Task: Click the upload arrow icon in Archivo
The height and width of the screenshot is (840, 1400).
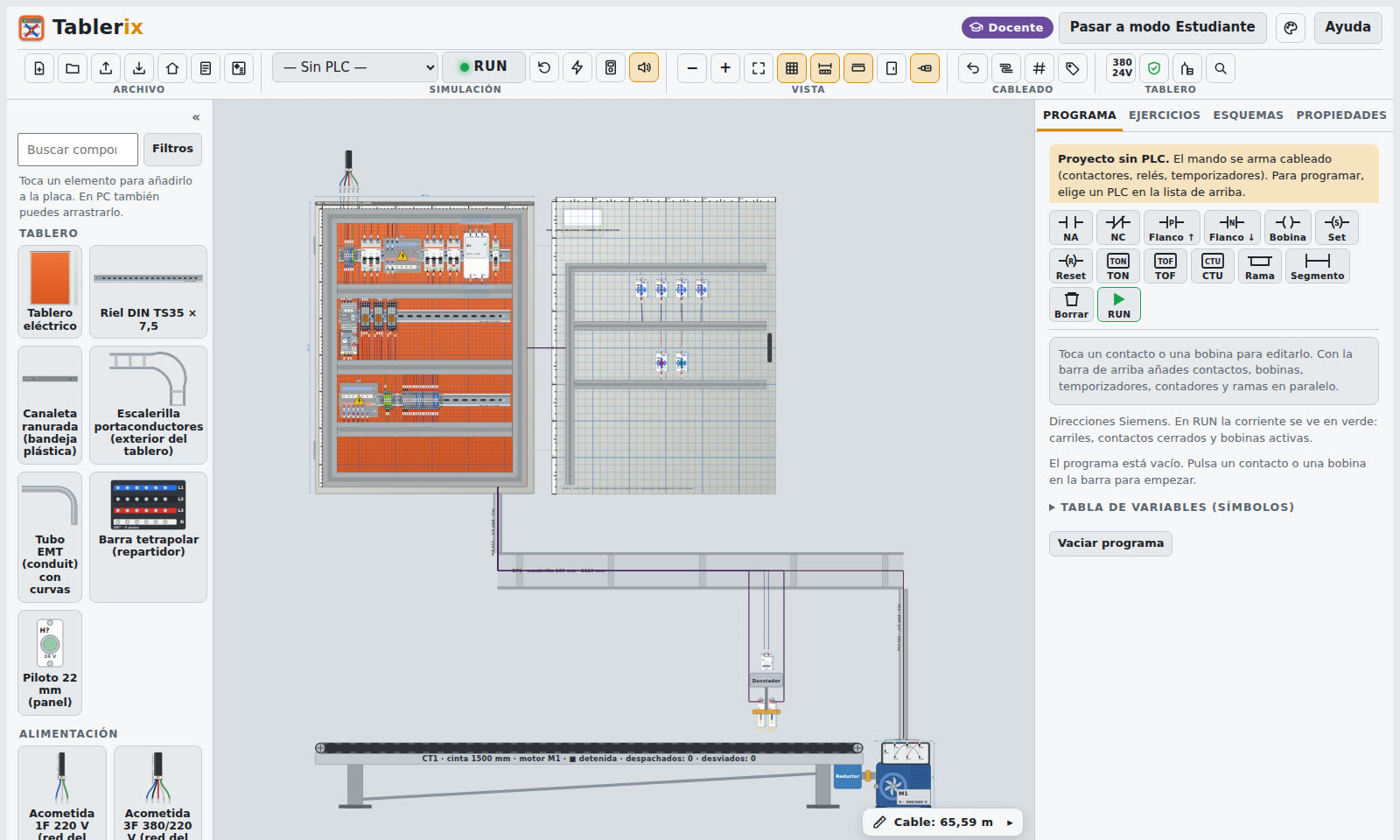Action: (x=106, y=68)
